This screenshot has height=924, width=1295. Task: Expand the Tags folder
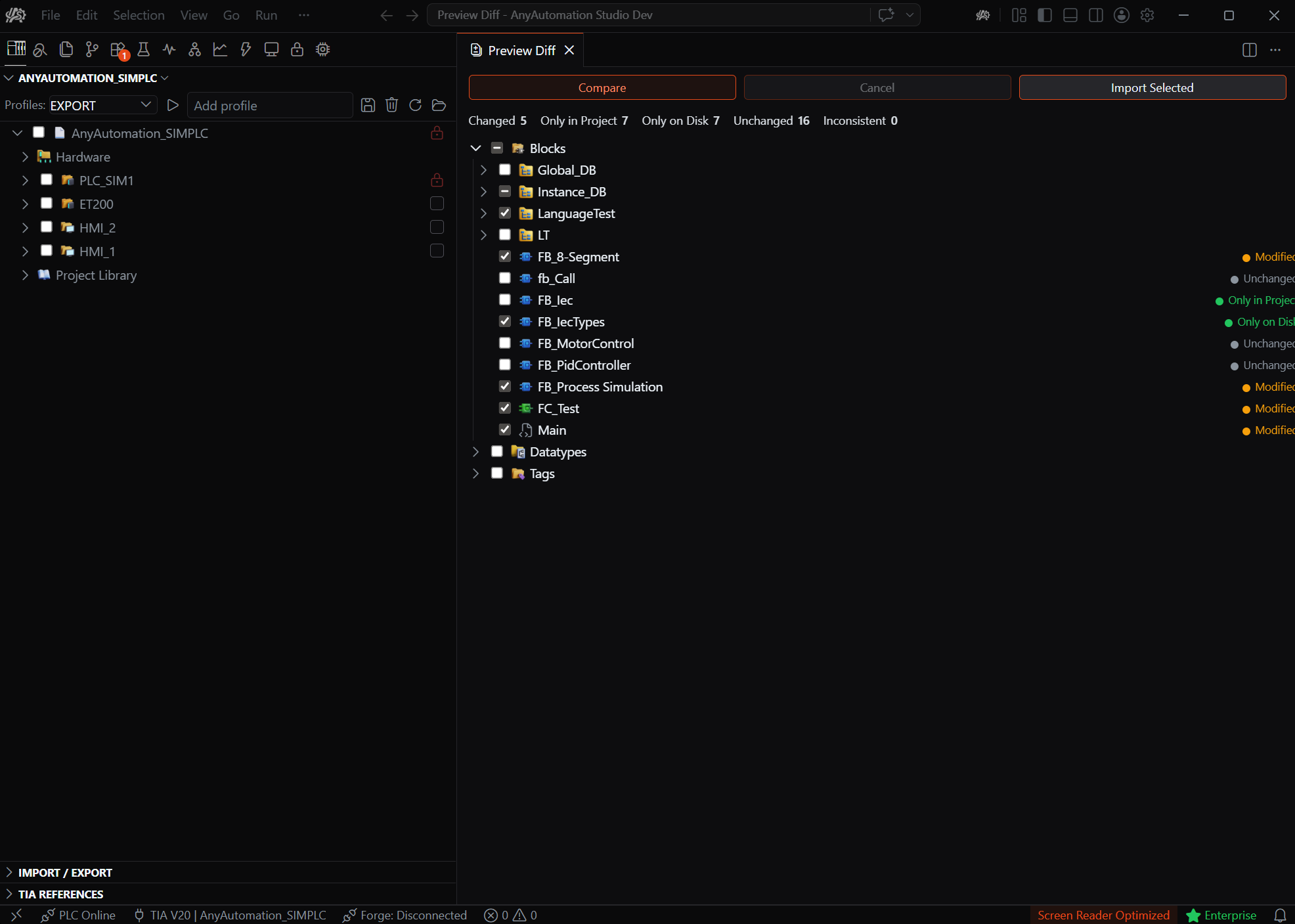click(476, 473)
